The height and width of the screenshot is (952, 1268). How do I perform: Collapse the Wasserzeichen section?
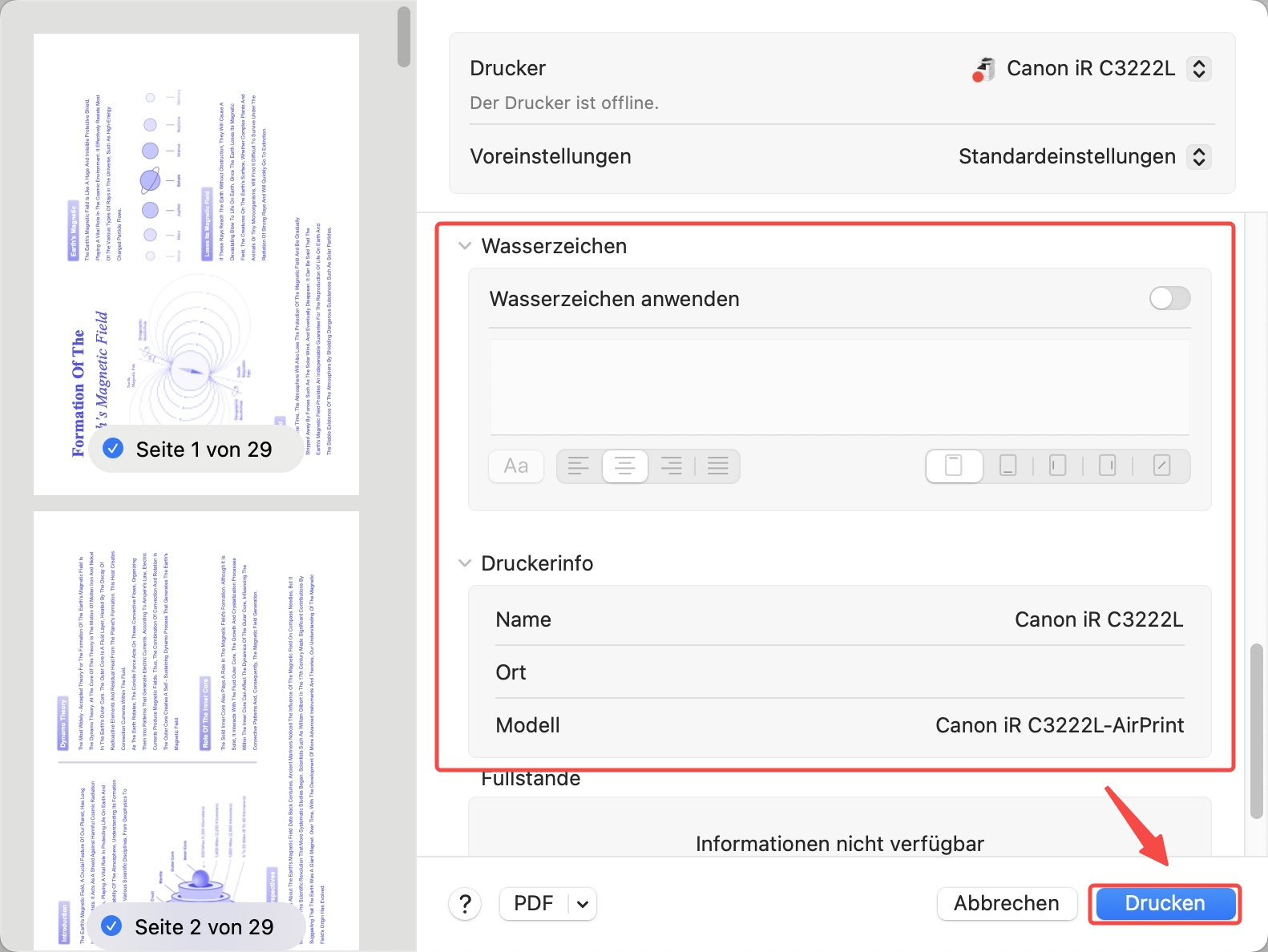click(464, 246)
